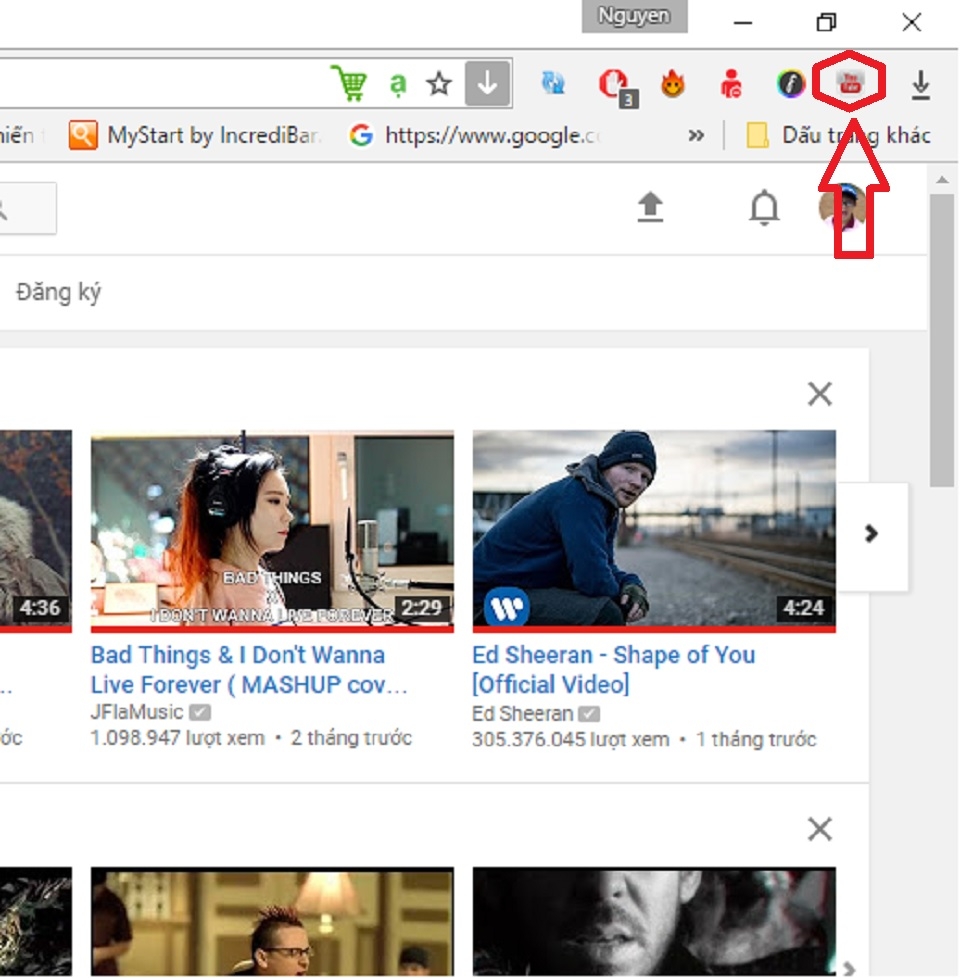The width and height of the screenshot is (960, 978).
Task: Open the video thumbnail with 4:36 duration
Action: [36, 531]
